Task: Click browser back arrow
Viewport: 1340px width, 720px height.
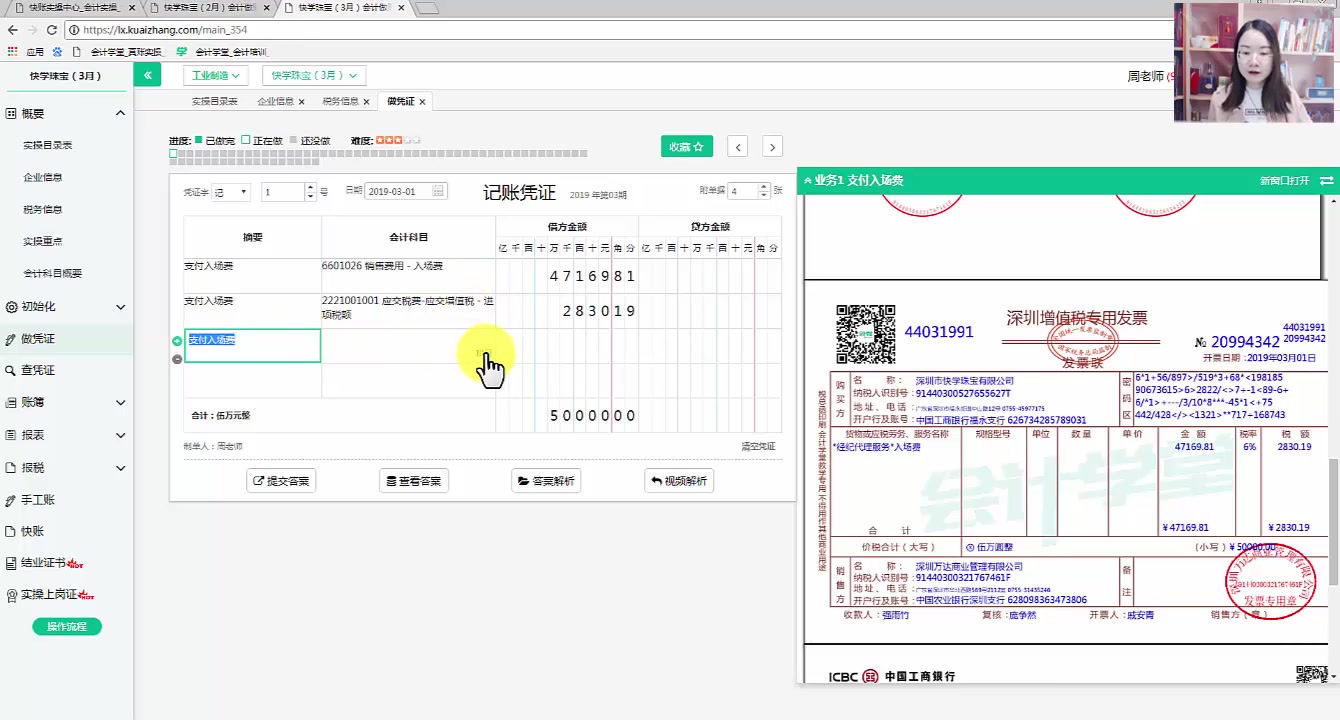Action: pyautogui.click(x=12, y=30)
